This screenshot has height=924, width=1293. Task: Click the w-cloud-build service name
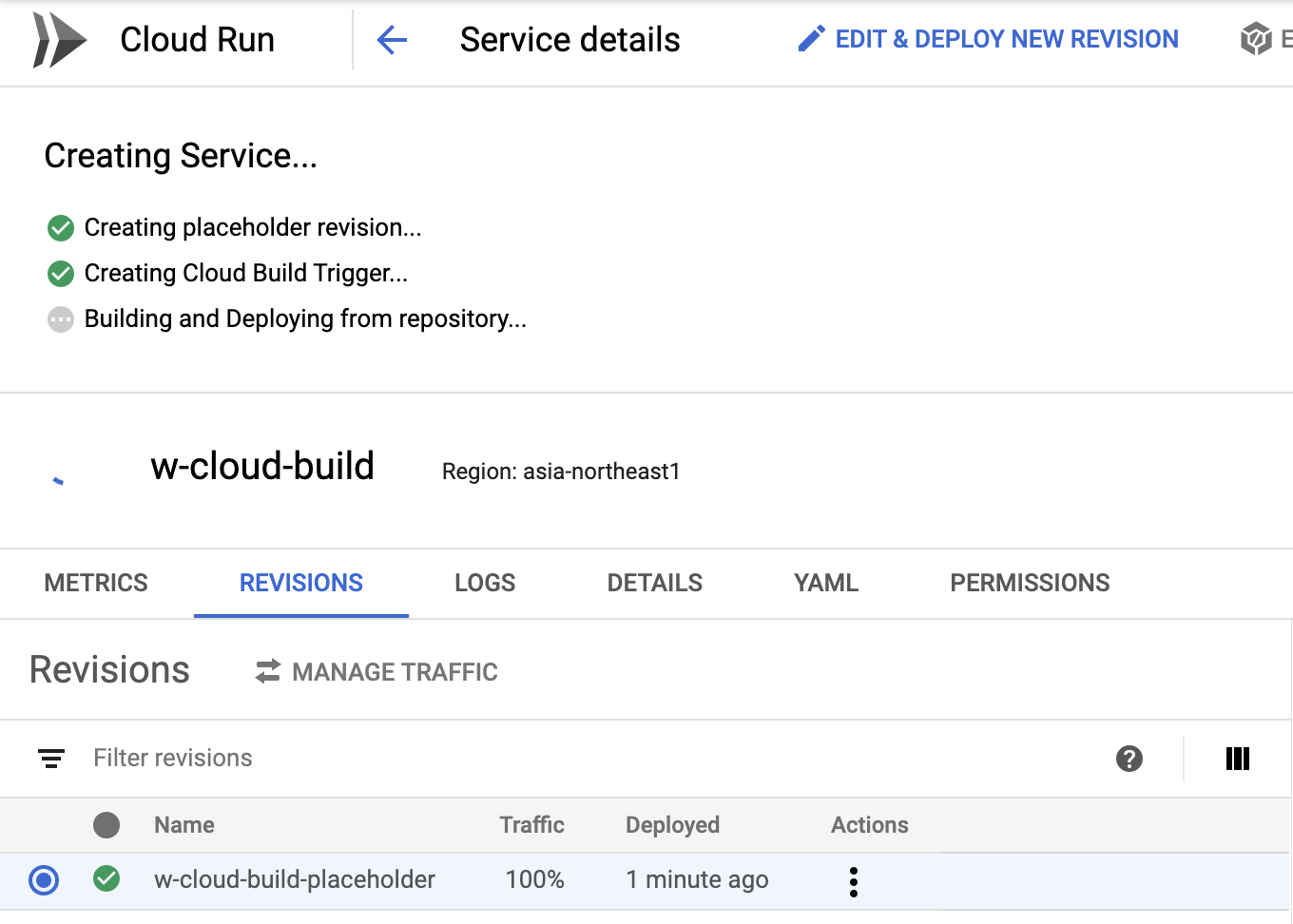pyautogui.click(x=262, y=467)
